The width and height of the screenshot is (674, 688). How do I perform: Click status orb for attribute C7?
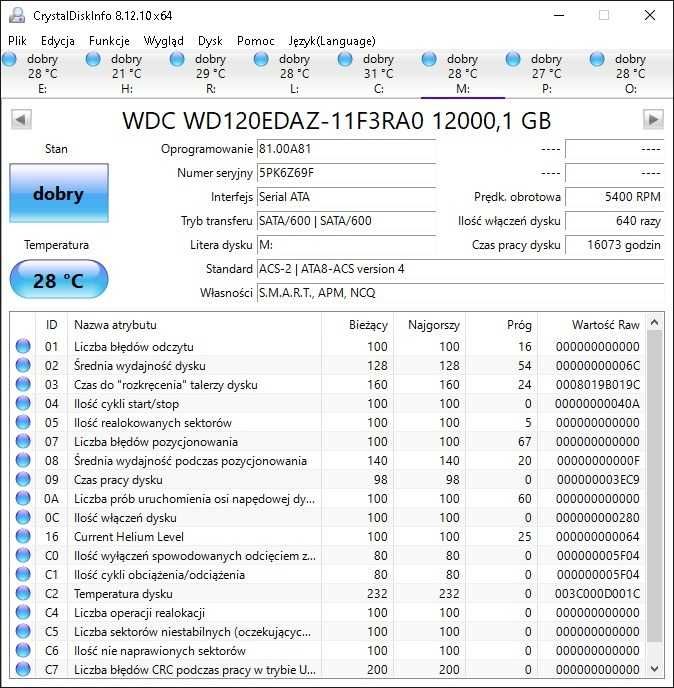pyautogui.click(x=23, y=669)
